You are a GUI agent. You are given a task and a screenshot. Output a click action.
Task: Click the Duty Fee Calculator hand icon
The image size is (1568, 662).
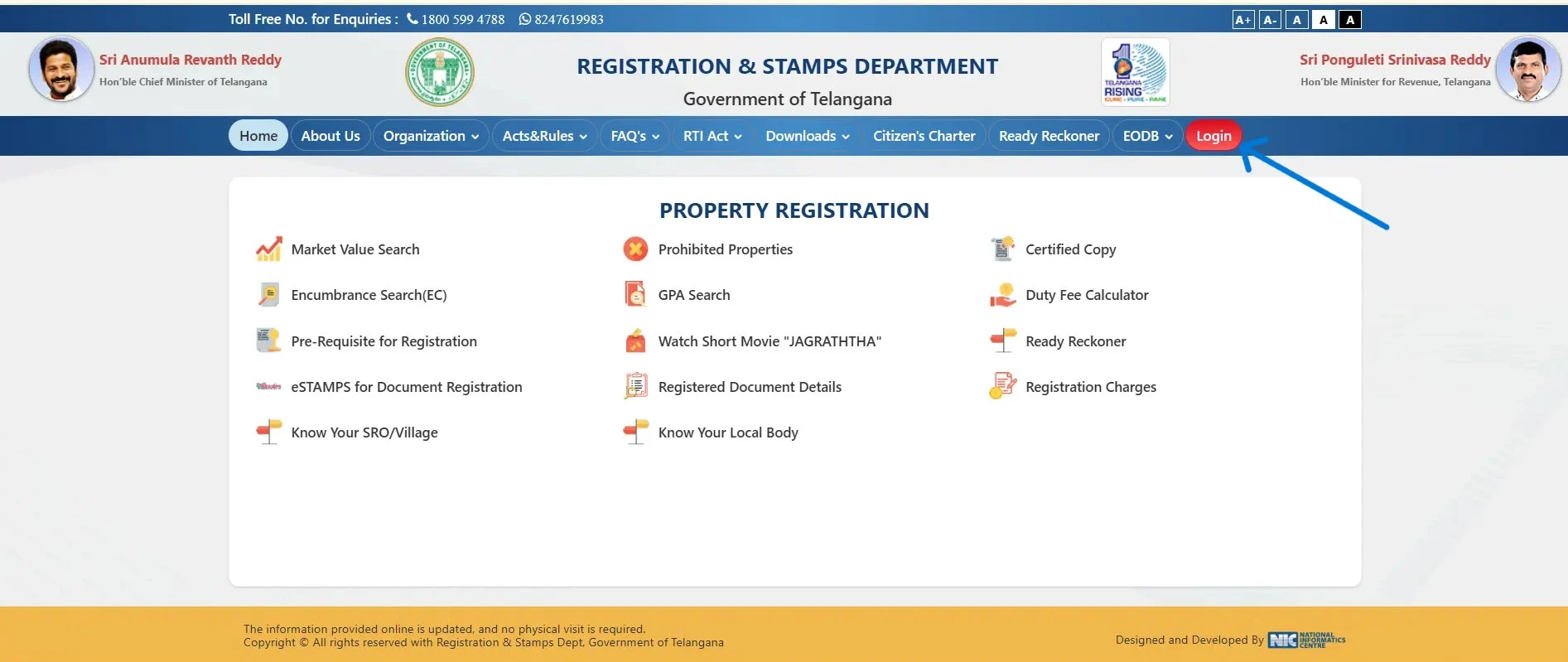tap(1002, 294)
